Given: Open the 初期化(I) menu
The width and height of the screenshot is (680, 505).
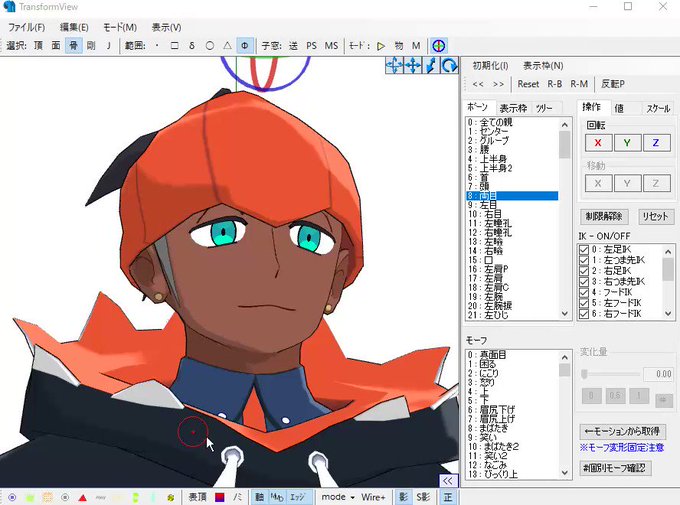Looking at the screenshot, I should coord(490,66).
